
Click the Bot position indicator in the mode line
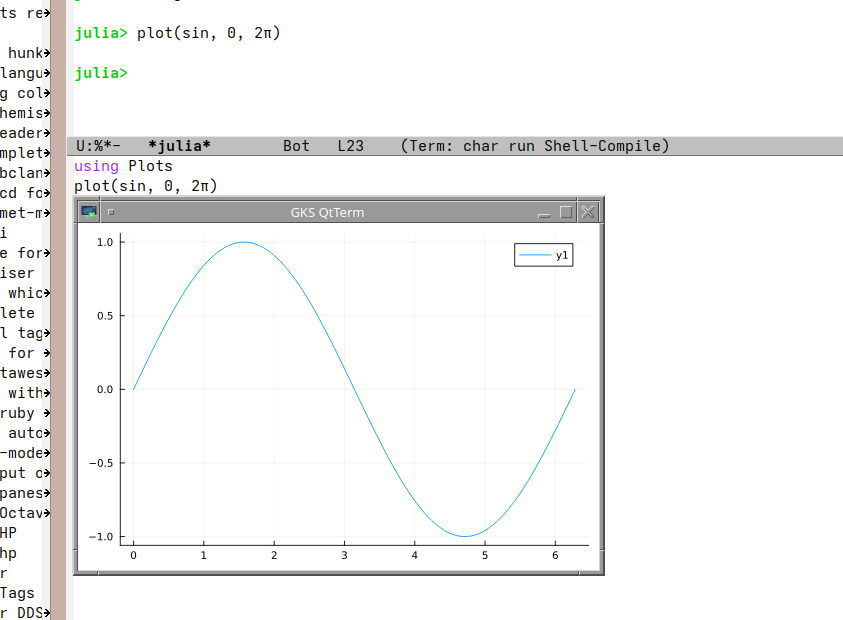[296, 146]
